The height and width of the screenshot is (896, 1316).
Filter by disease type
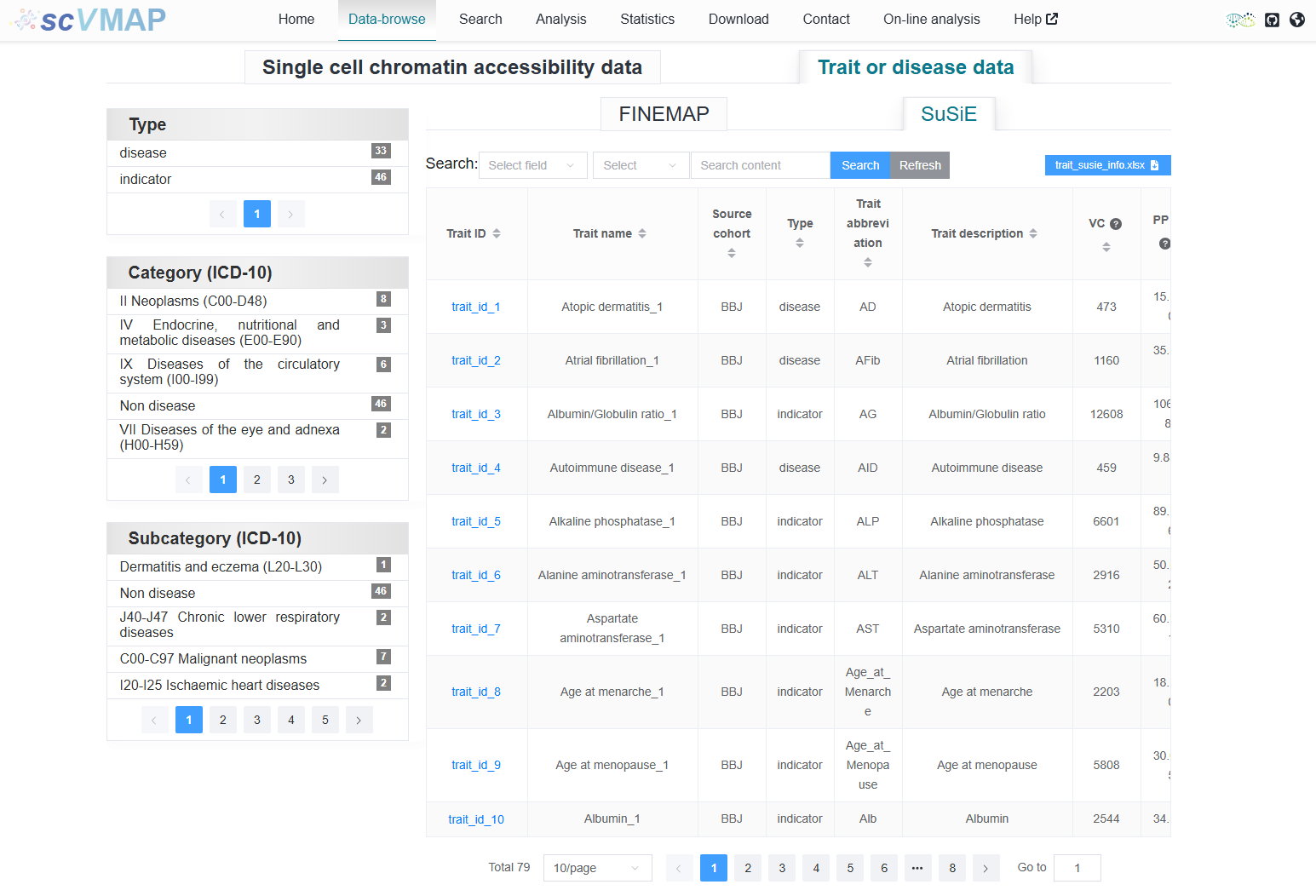coord(257,153)
